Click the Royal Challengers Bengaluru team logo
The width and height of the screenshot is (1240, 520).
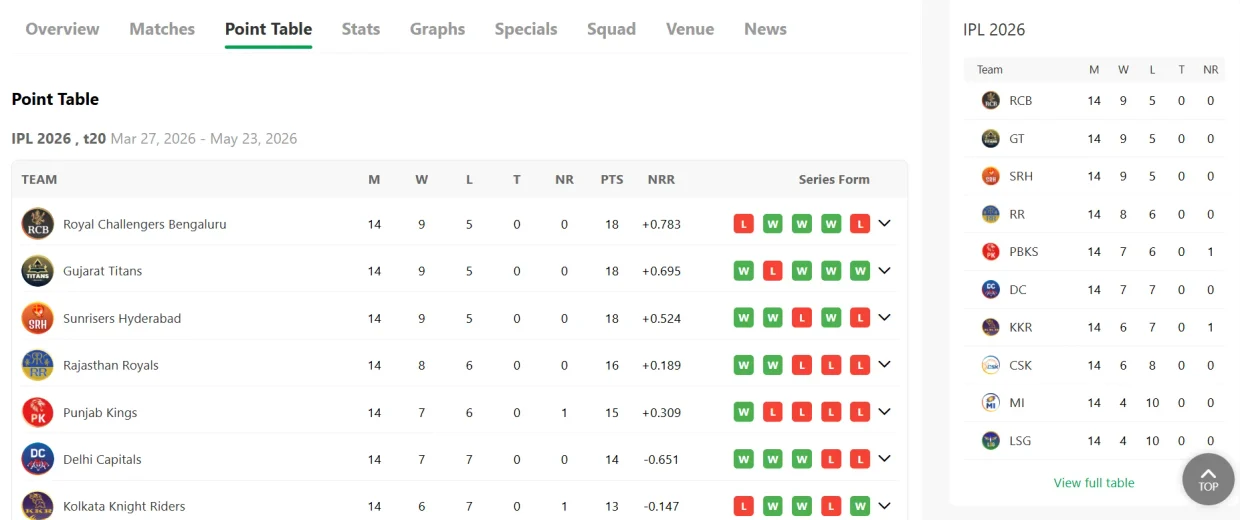pos(38,224)
